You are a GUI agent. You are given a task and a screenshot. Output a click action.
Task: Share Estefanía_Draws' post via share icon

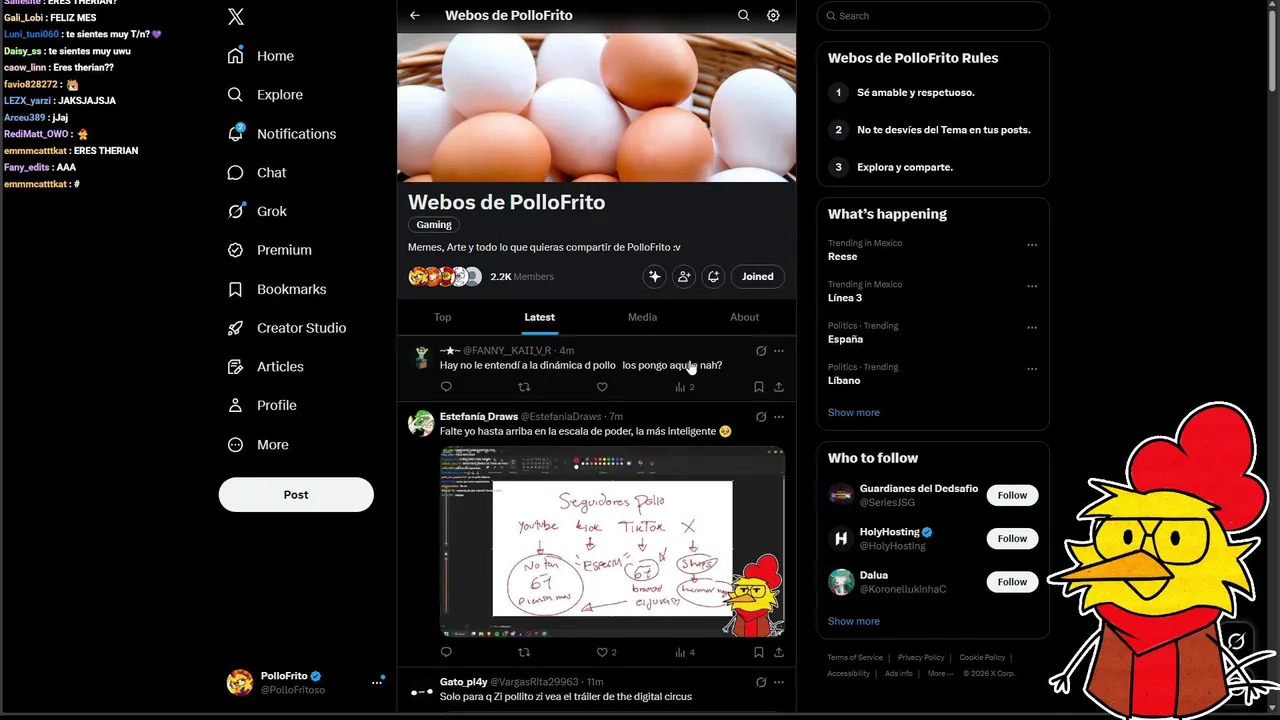point(778,652)
